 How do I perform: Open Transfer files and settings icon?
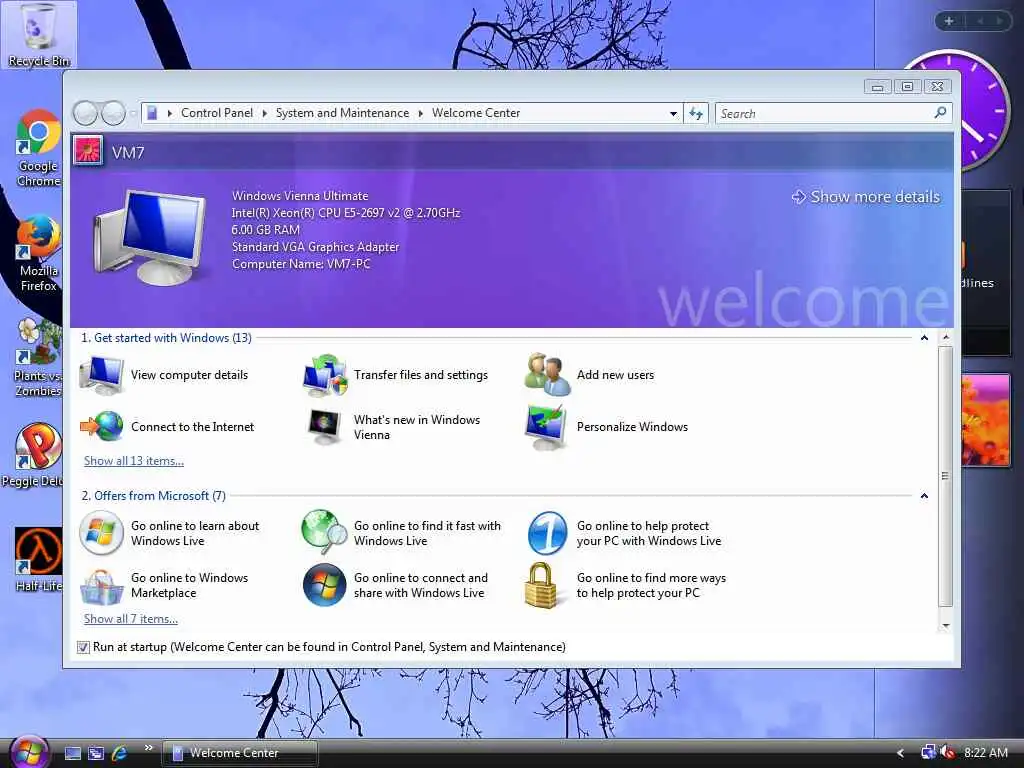[325, 375]
